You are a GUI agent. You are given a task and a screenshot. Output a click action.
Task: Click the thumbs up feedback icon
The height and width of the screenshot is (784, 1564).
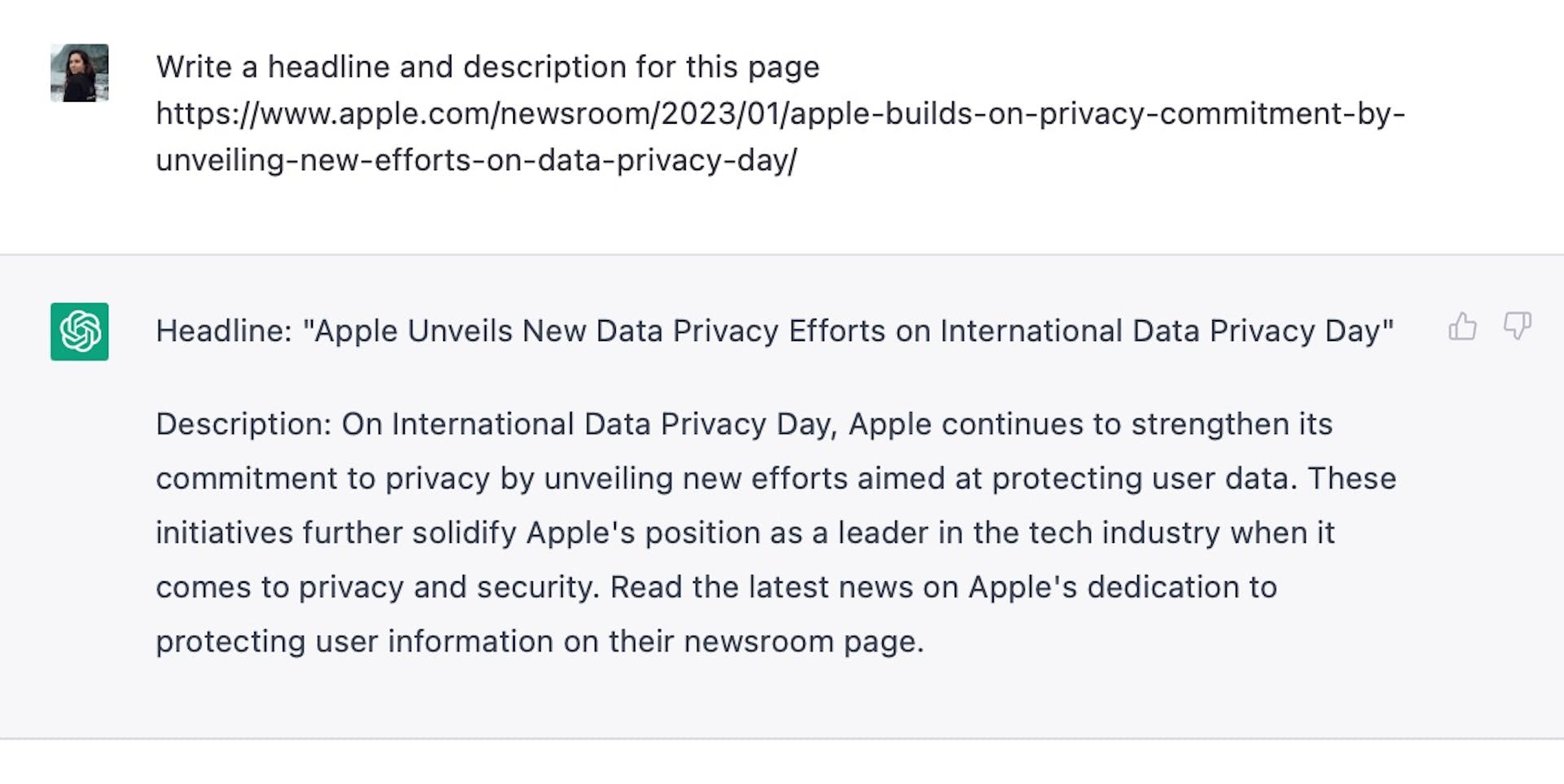coord(1462,326)
